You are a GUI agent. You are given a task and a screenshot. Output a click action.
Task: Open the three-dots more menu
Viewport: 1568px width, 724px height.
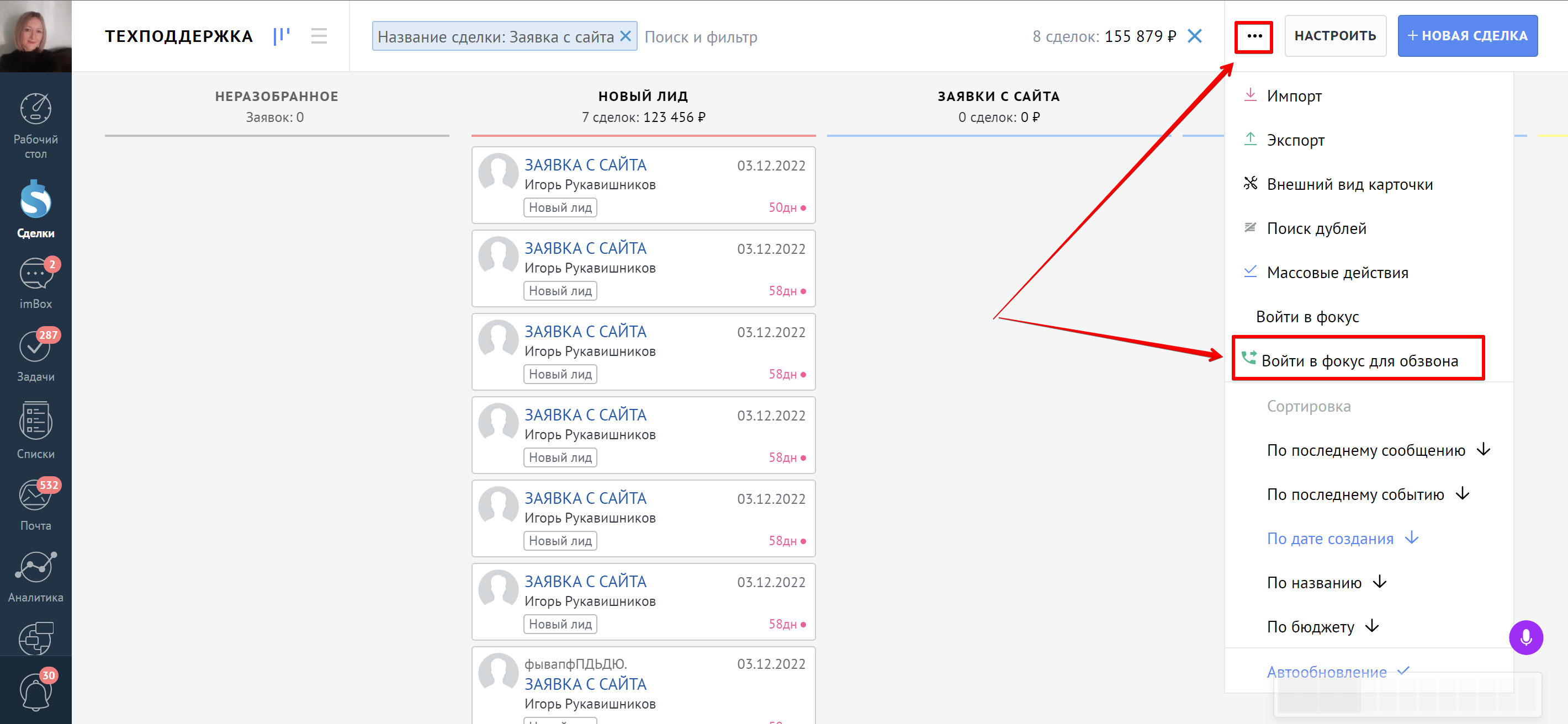tap(1254, 36)
